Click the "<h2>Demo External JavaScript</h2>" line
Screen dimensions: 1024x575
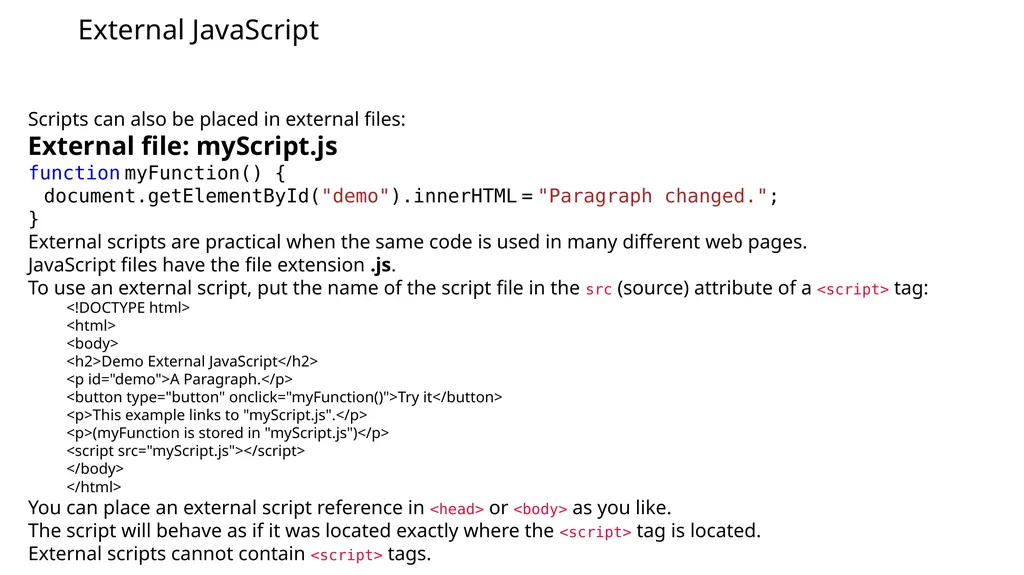tap(192, 361)
